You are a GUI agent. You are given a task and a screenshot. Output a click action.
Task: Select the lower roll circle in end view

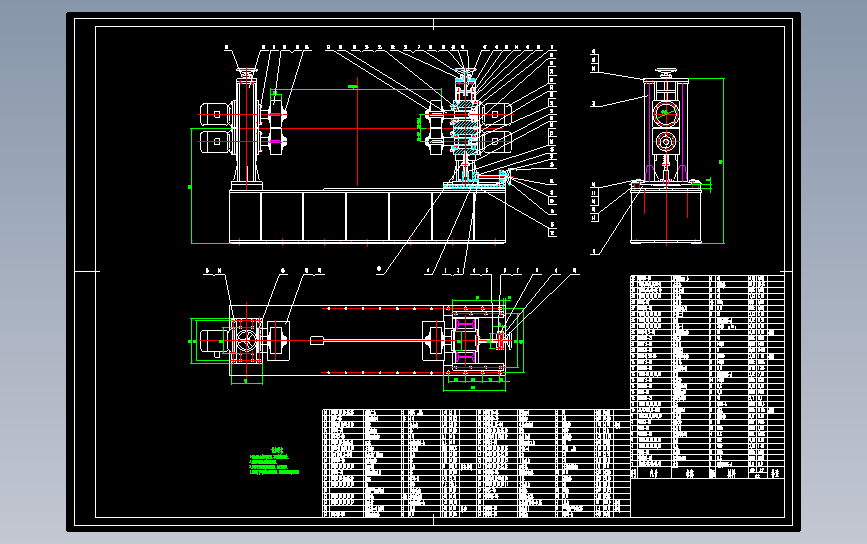(665, 142)
